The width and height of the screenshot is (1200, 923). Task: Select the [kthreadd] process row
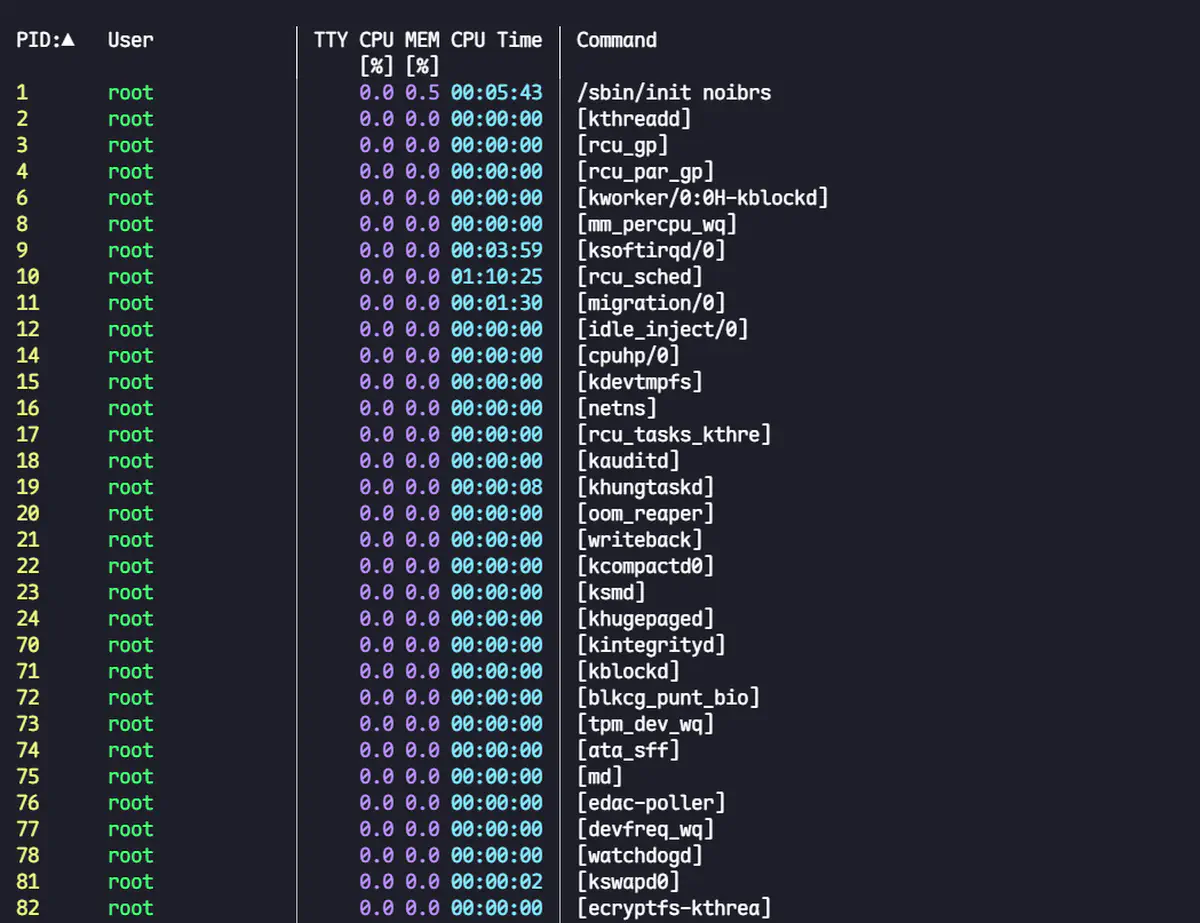634,119
